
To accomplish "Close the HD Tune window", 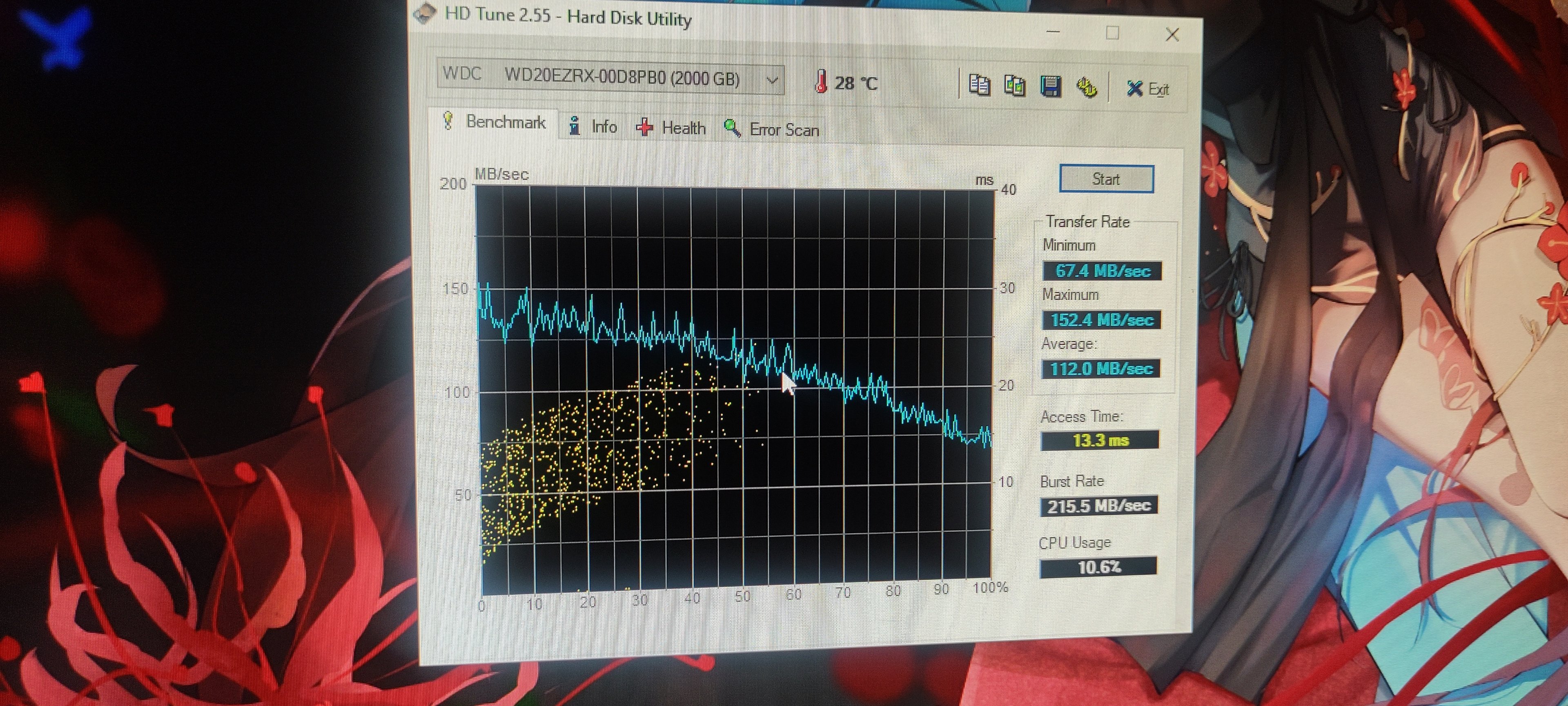I will click(x=1172, y=35).
